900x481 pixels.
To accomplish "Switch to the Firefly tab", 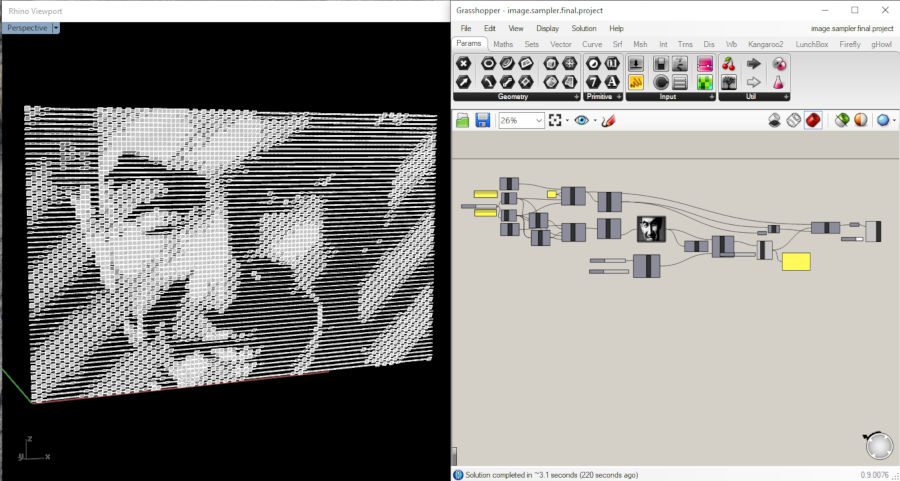I will point(850,44).
